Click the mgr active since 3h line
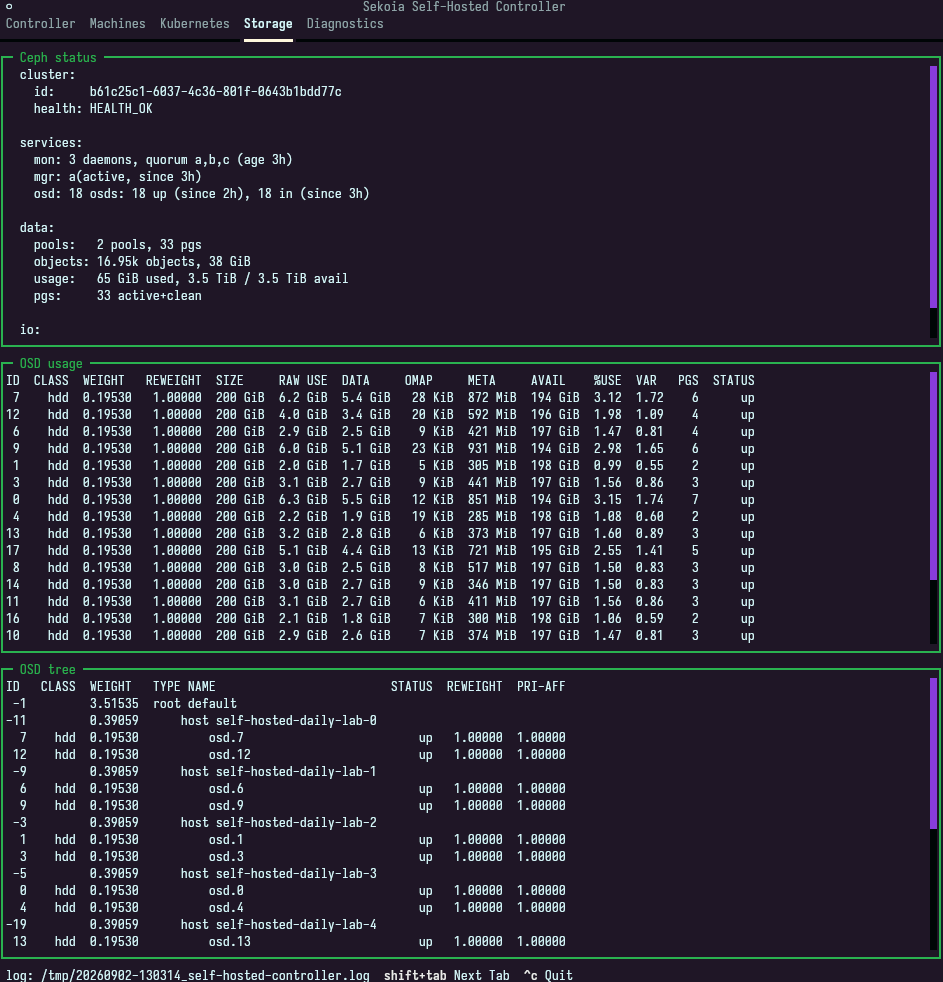 point(118,177)
